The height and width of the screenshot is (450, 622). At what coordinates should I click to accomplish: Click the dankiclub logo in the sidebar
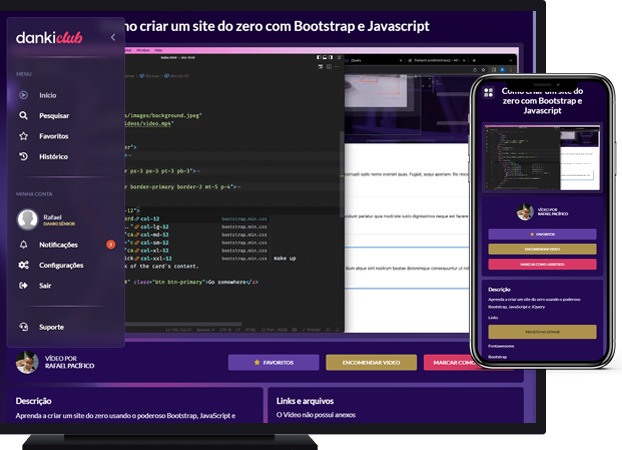(x=49, y=37)
